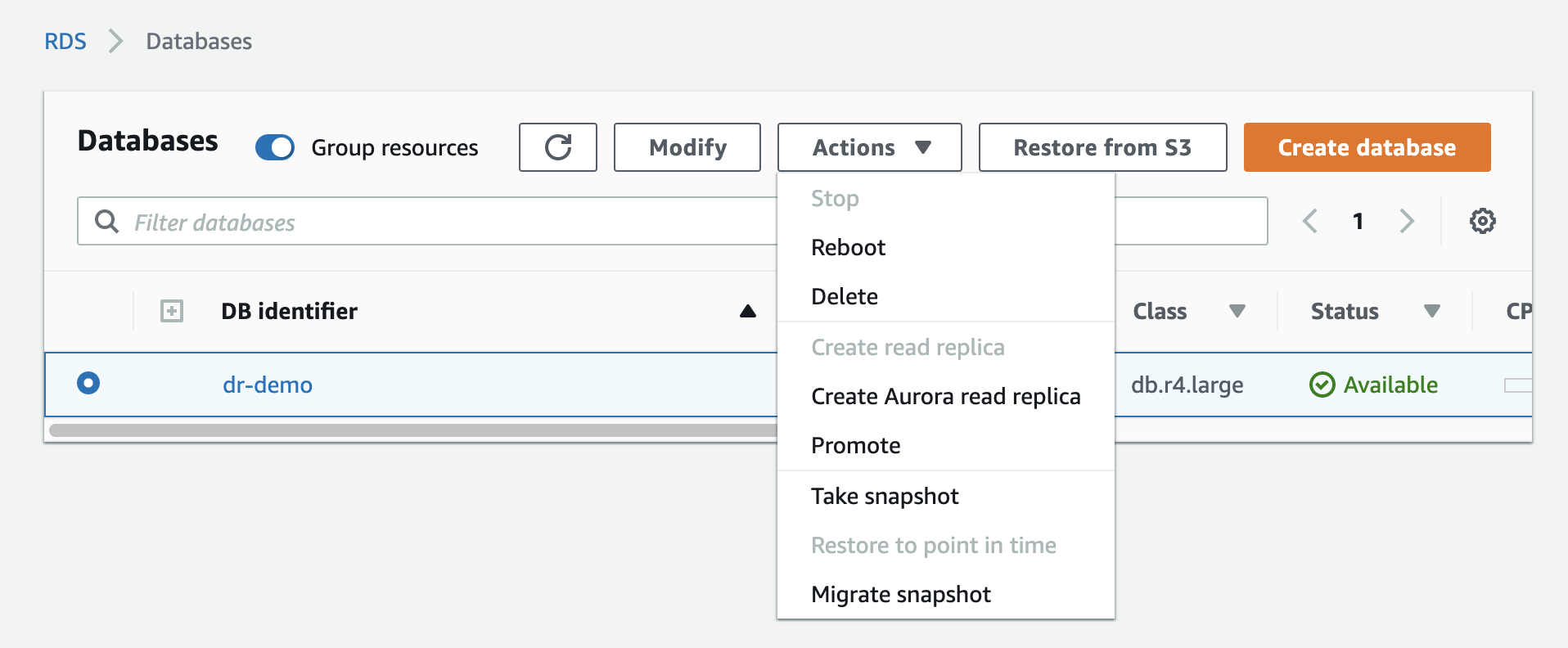
Task: Click the refresh databases icon button
Action: click(x=557, y=147)
